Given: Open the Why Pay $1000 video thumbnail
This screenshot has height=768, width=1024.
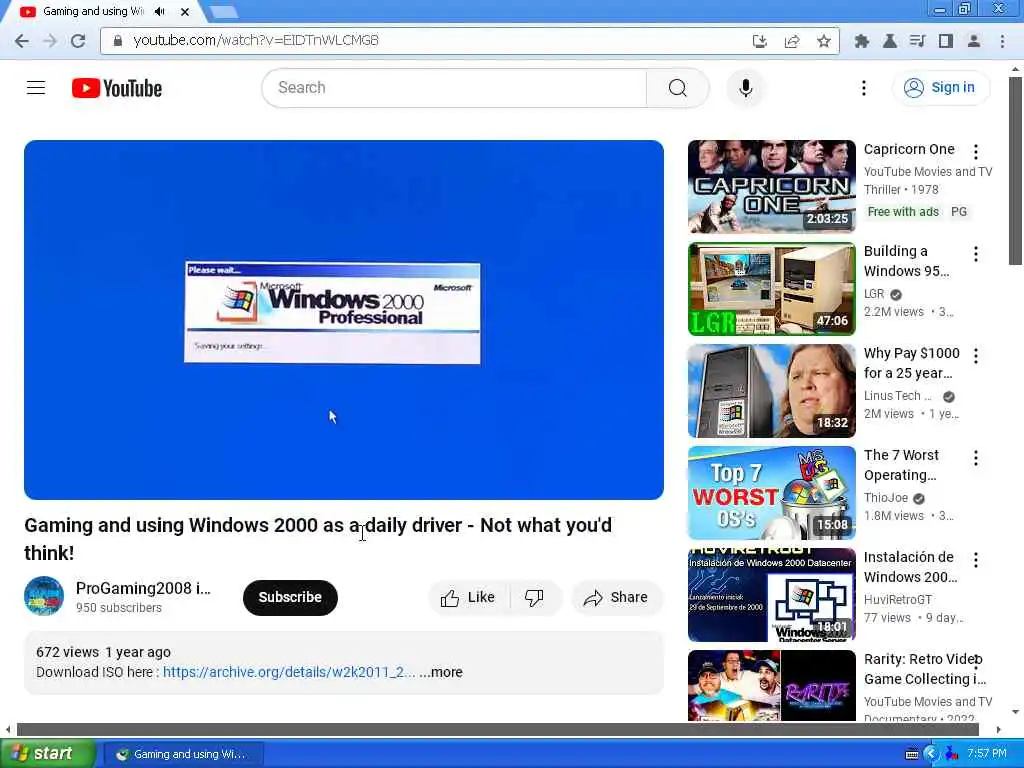Looking at the screenshot, I should point(771,391).
